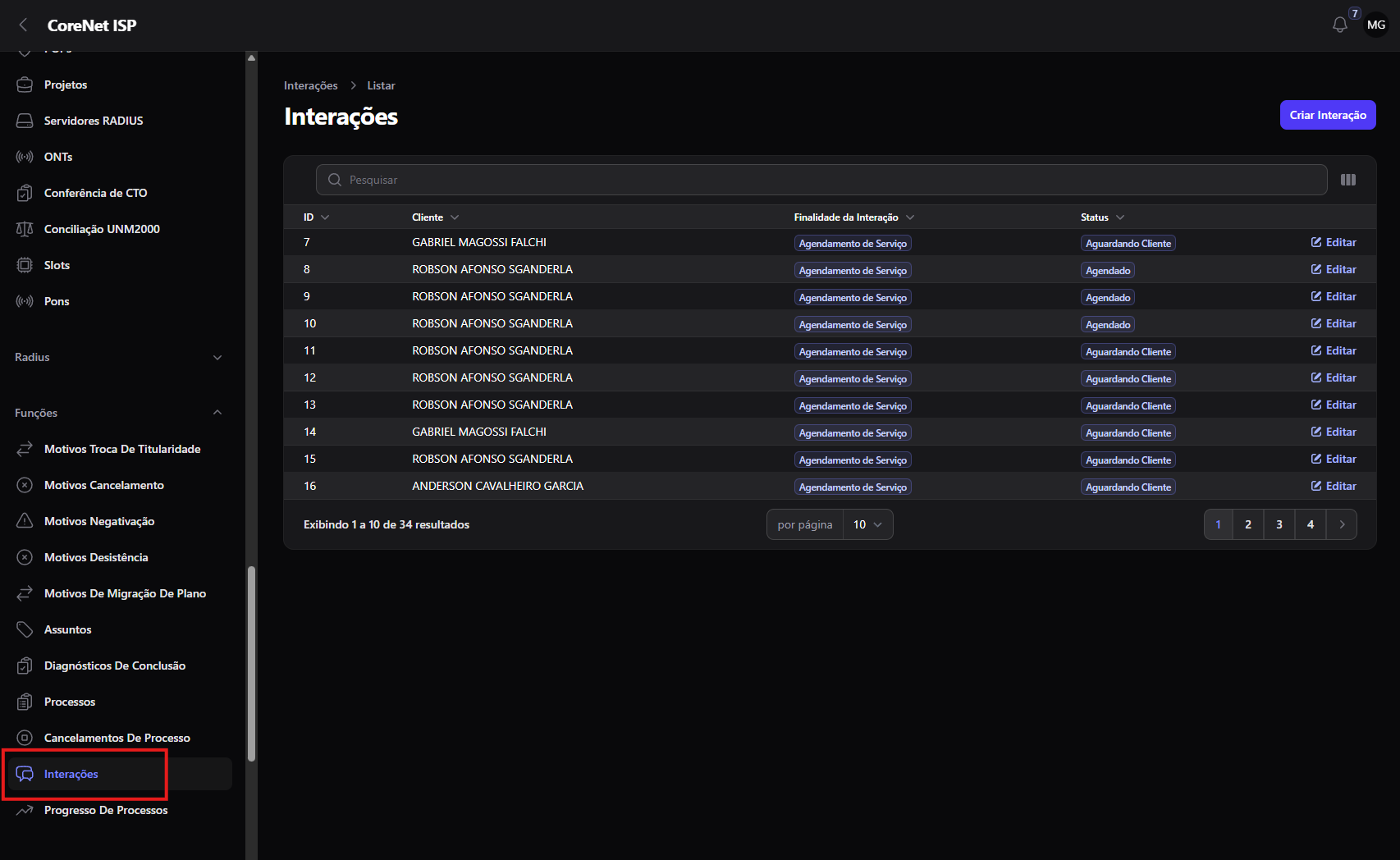The image size is (1400, 860).
Task: Sort by the Cliente column header
Action: pyautogui.click(x=435, y=217)
